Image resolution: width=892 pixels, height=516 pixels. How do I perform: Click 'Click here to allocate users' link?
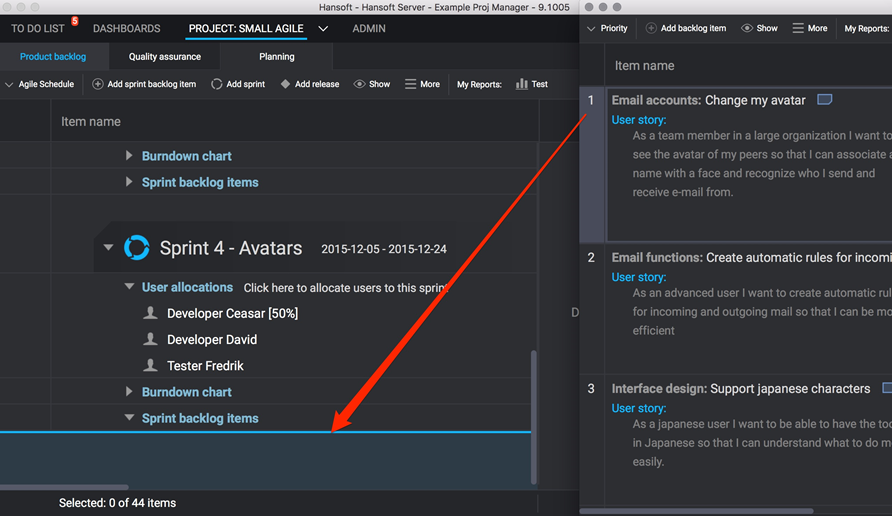344,288
